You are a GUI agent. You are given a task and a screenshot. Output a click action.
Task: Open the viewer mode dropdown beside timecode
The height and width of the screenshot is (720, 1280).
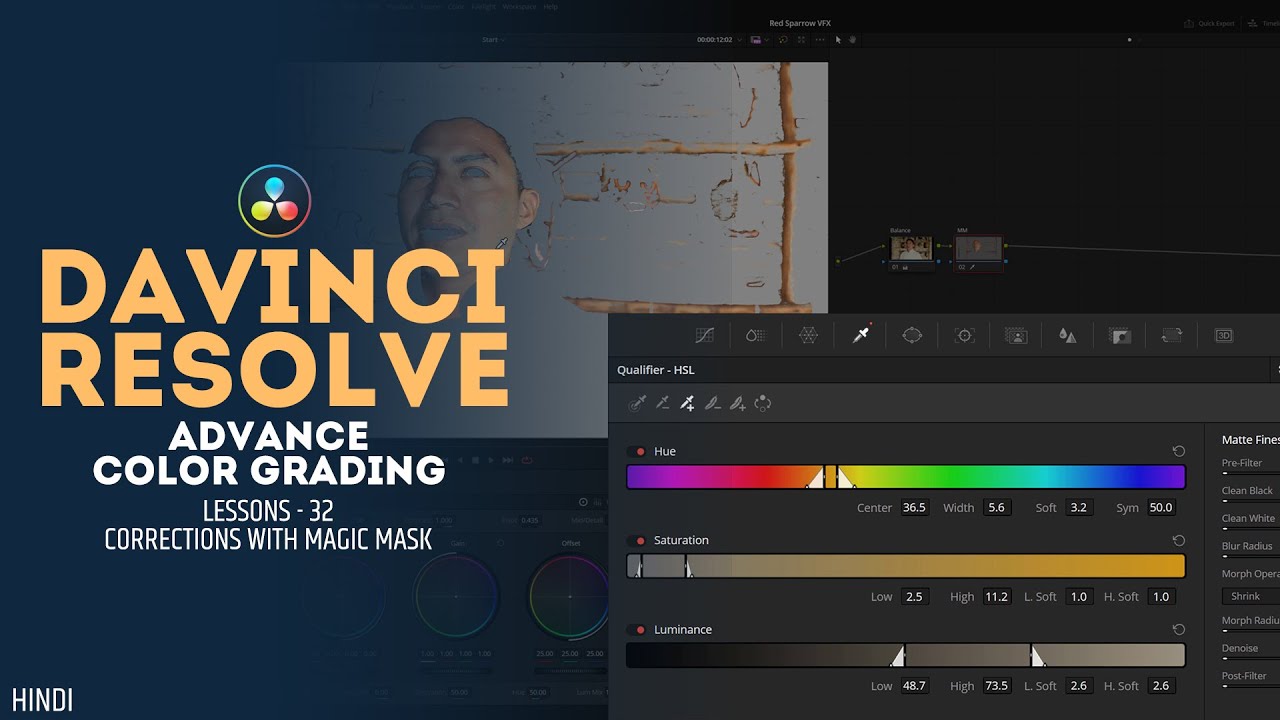759,39
